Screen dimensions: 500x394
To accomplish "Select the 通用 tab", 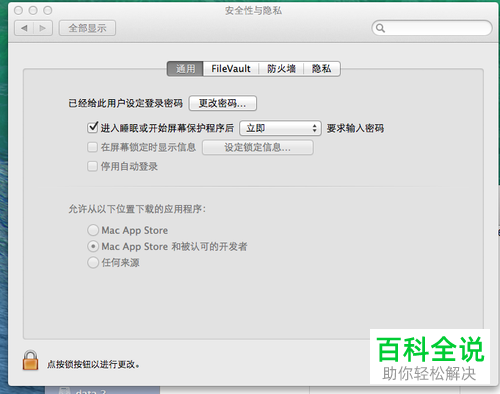I will pos(185,69).
